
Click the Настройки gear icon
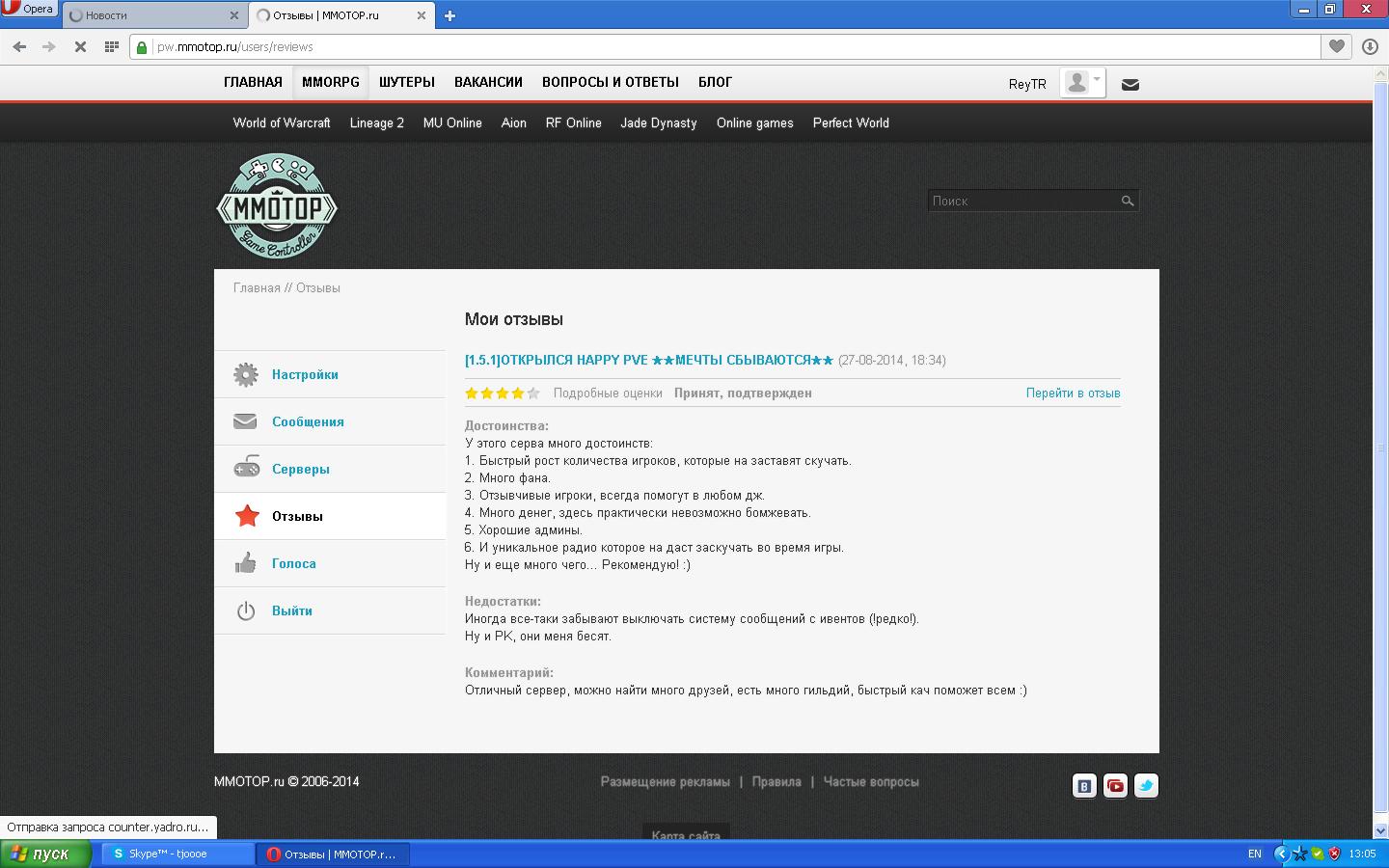coord(246,374)
